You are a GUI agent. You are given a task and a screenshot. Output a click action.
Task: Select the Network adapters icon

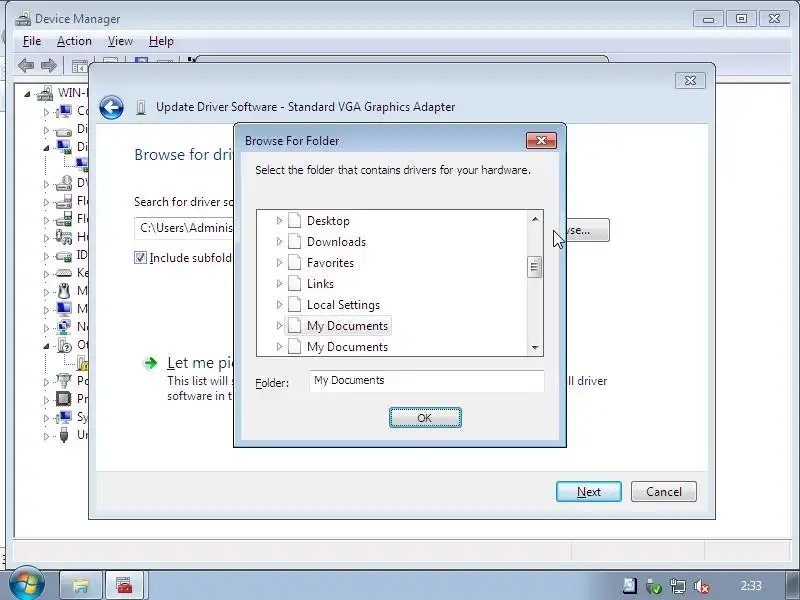click(64, 327)
